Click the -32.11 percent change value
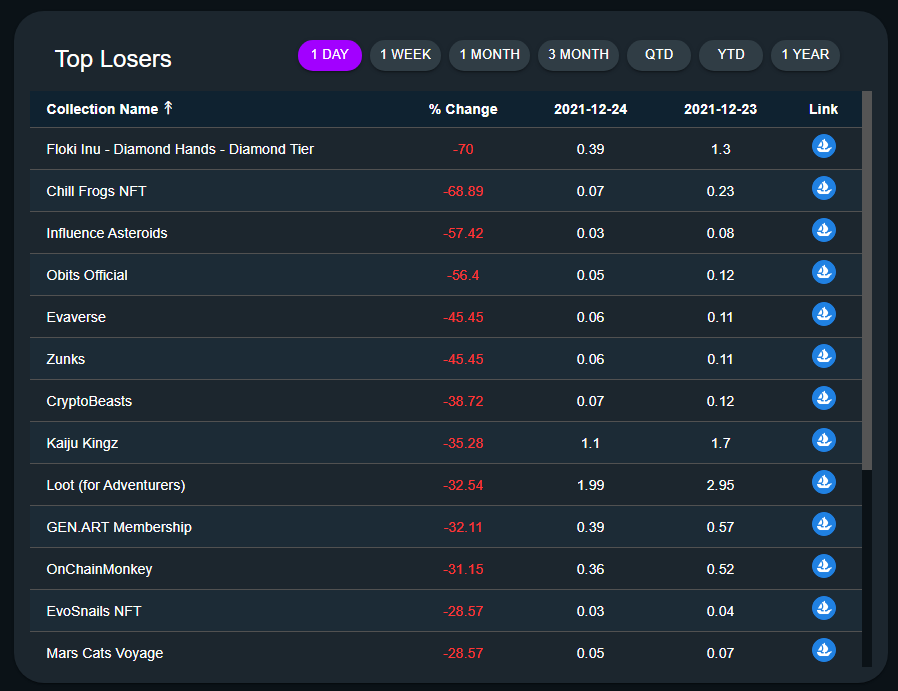The height and width of the screenshot is (691, 898). (463, 527)
